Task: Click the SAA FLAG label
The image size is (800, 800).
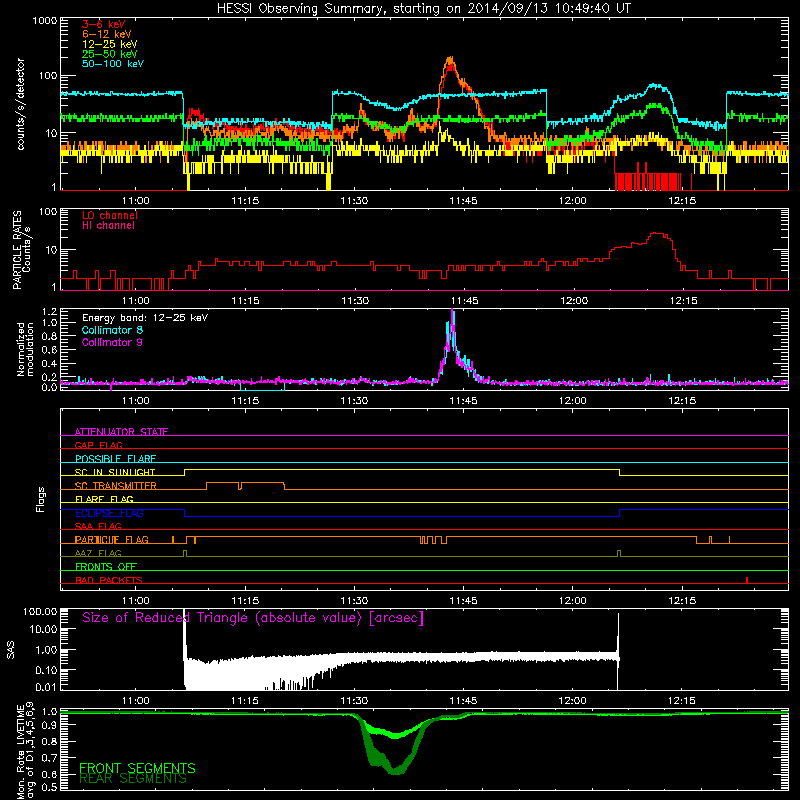Action: (98, 526)
